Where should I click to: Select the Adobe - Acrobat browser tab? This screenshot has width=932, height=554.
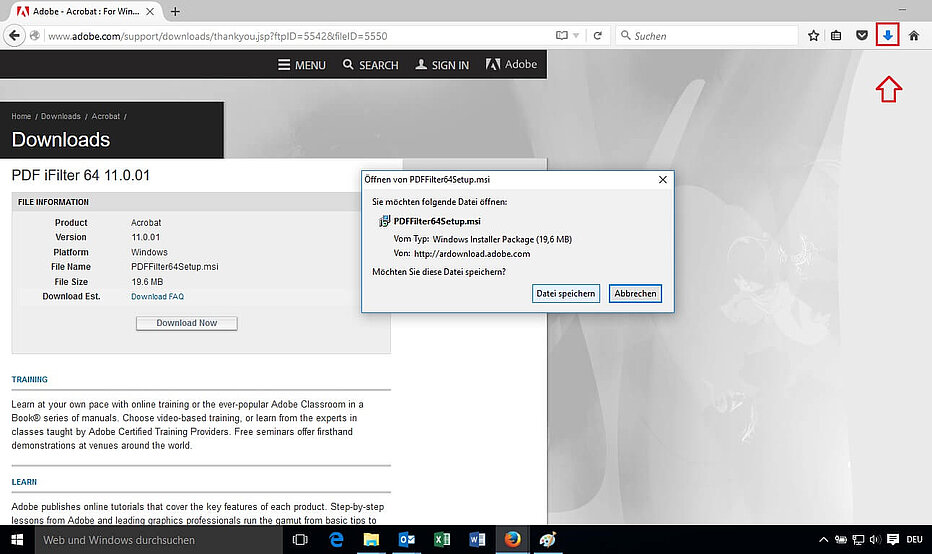[x=86, y=11]
